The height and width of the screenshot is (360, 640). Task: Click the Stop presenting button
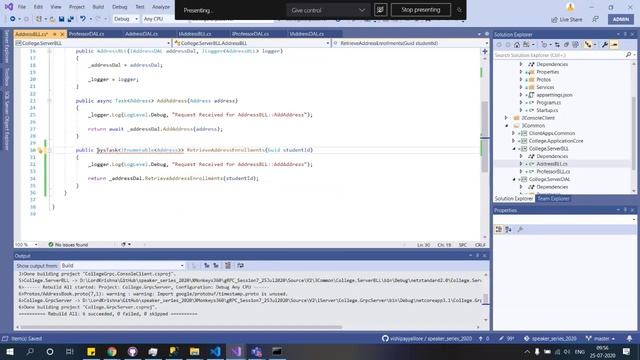[421, 10]
